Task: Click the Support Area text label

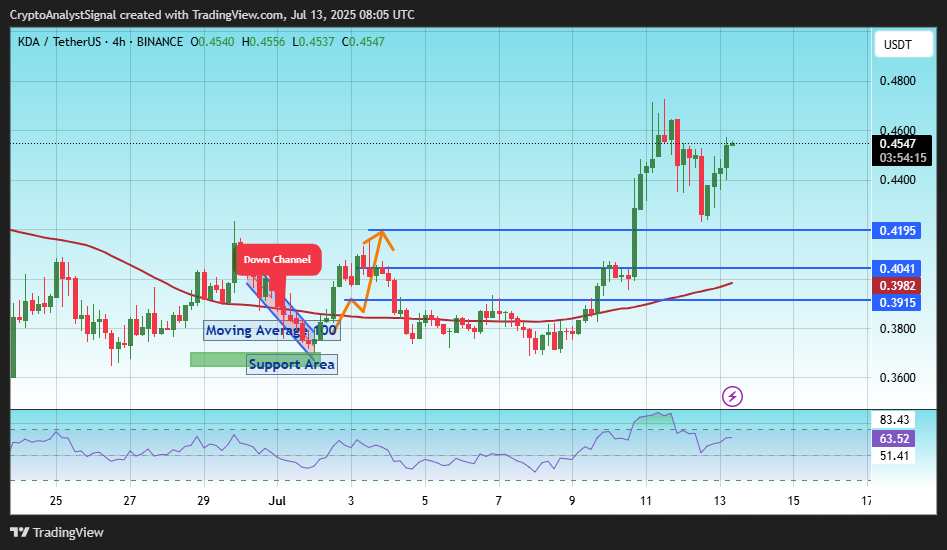Action: (x=292, y=364)
